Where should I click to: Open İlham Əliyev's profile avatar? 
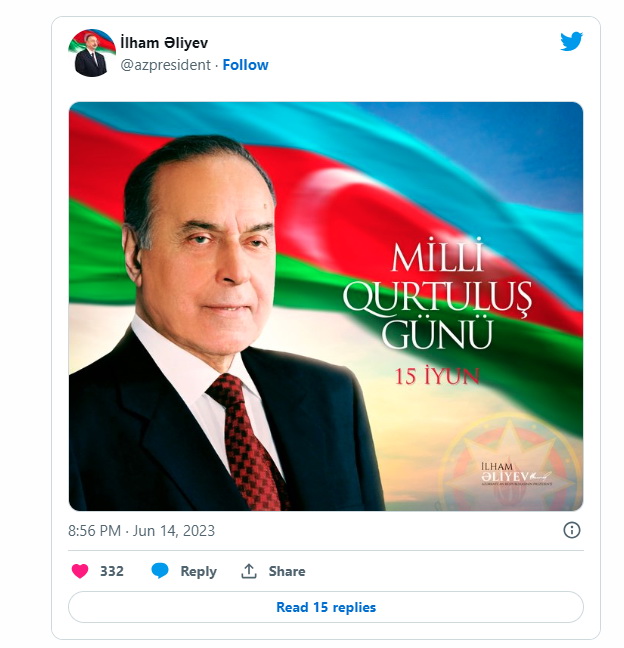(91, 53)
